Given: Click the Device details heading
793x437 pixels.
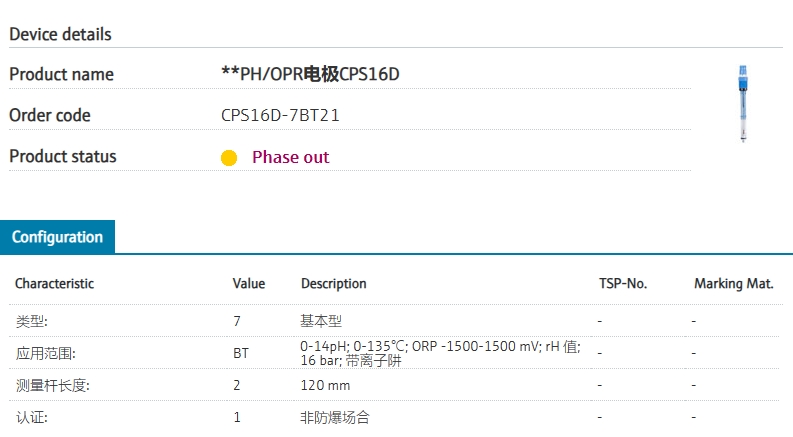Looking at the screenshot, I should (x=60, y=34).
